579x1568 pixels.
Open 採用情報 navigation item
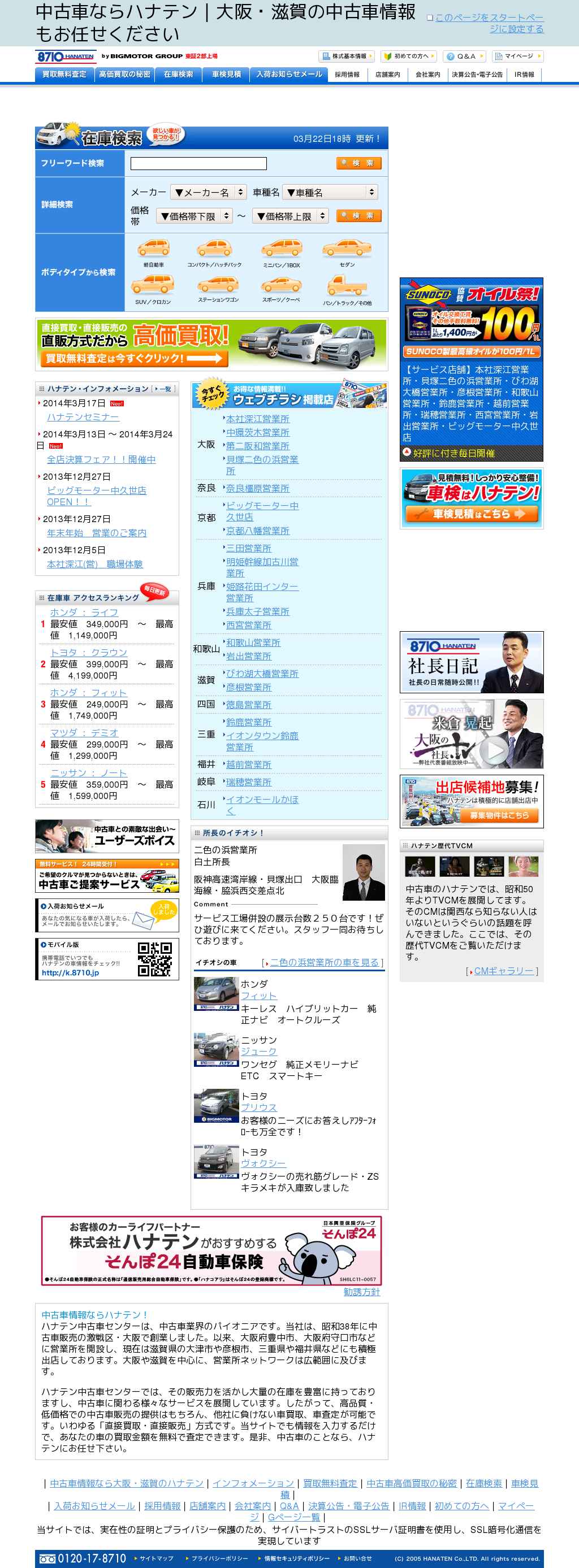click(x=347, y=75)
